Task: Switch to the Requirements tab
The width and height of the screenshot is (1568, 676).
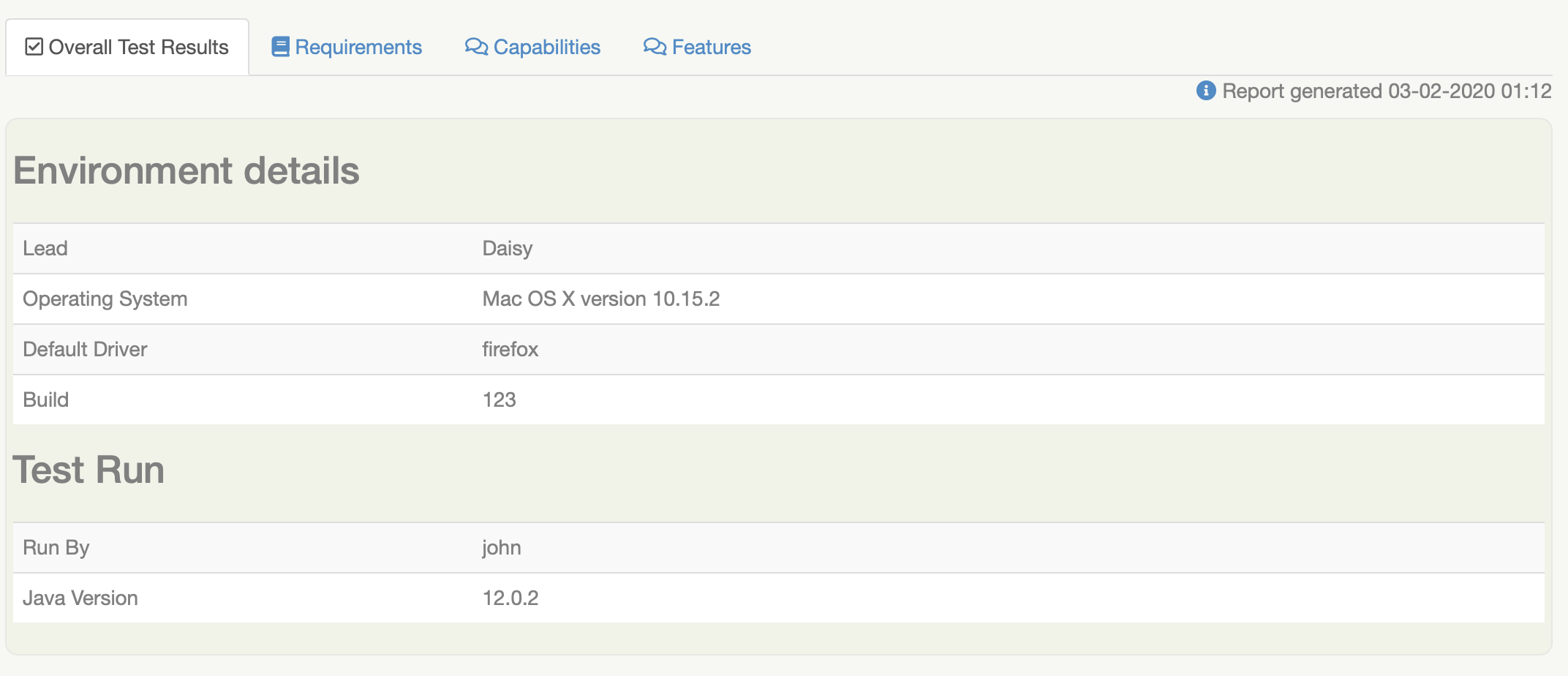Action: pyautogui.click(x=358, y=47)
